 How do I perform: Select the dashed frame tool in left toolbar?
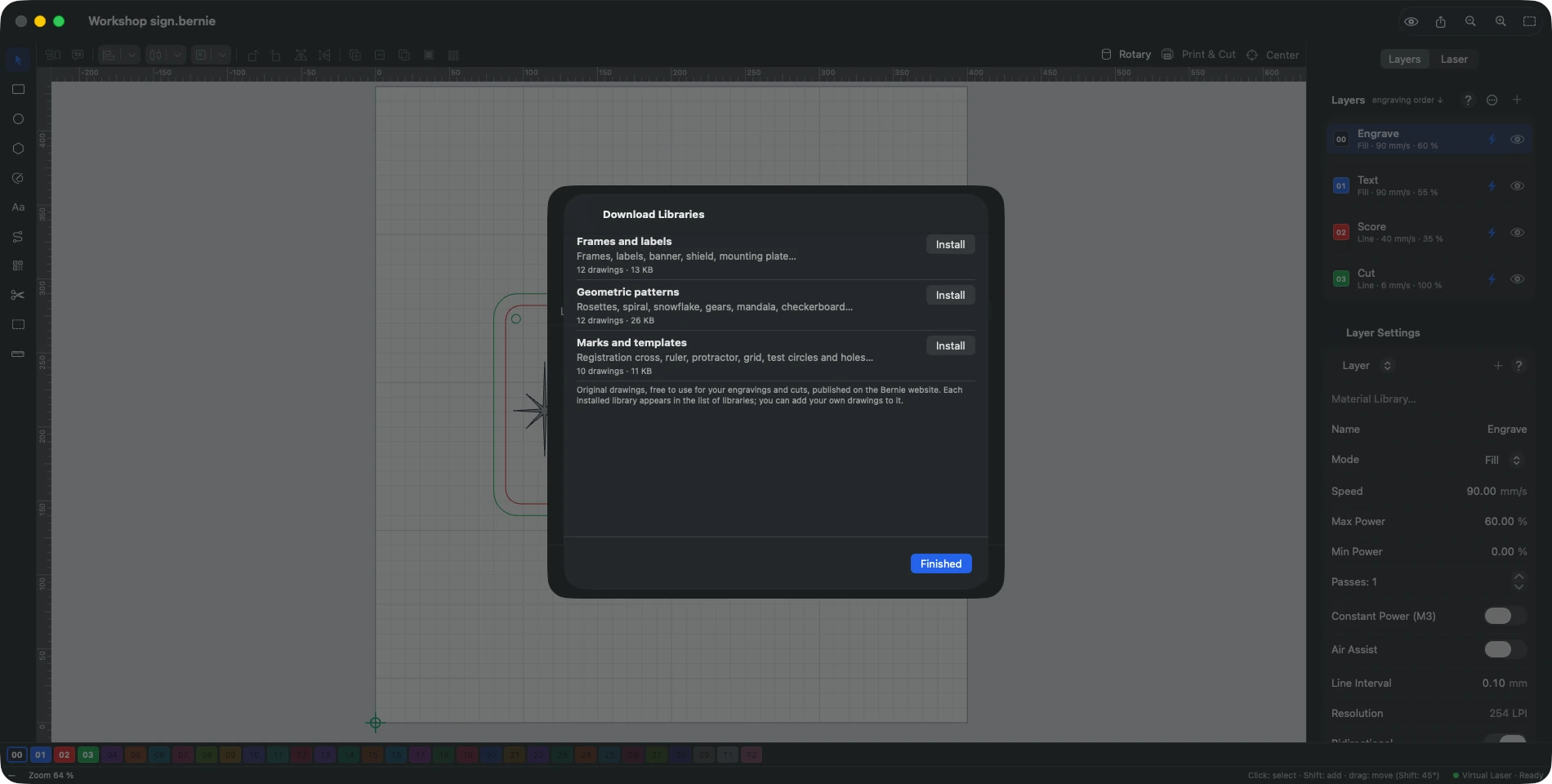(x=18, y=324)
